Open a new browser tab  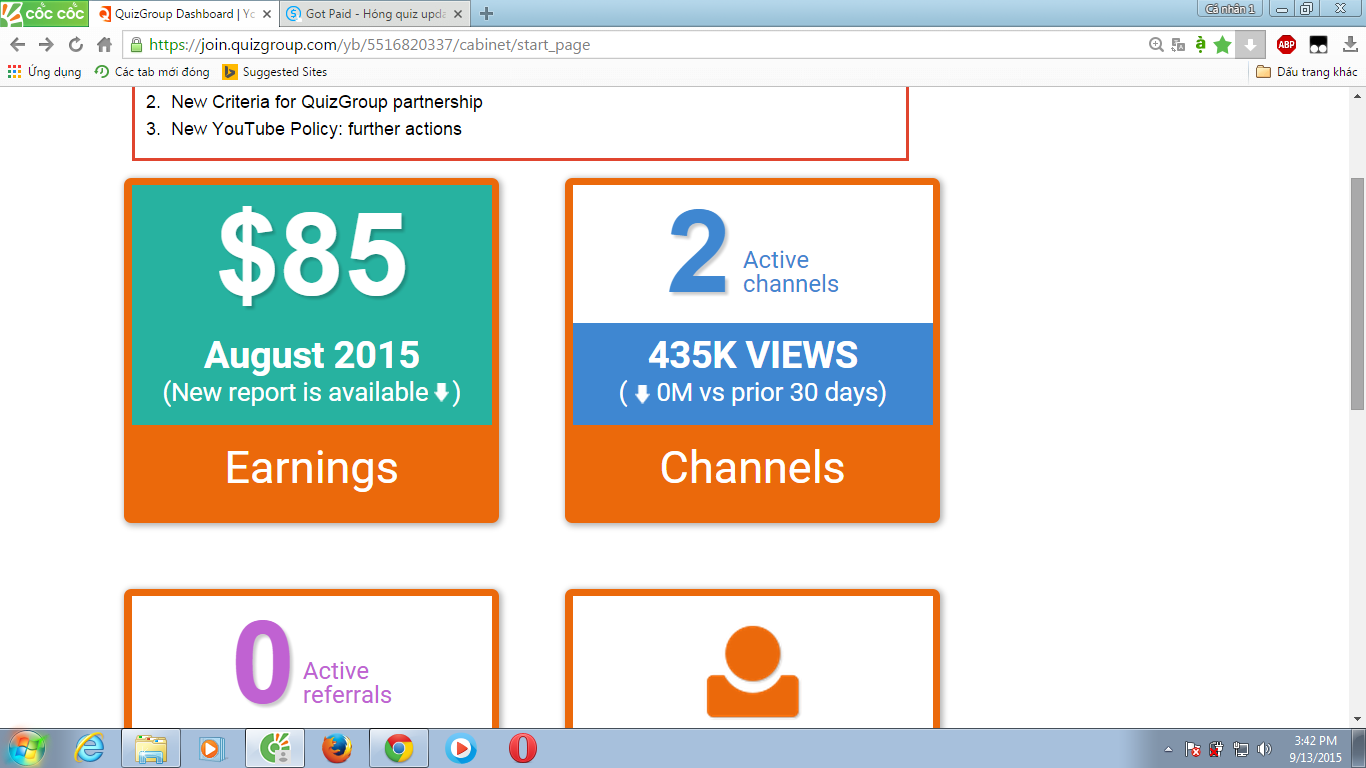[x=487, y=14]
